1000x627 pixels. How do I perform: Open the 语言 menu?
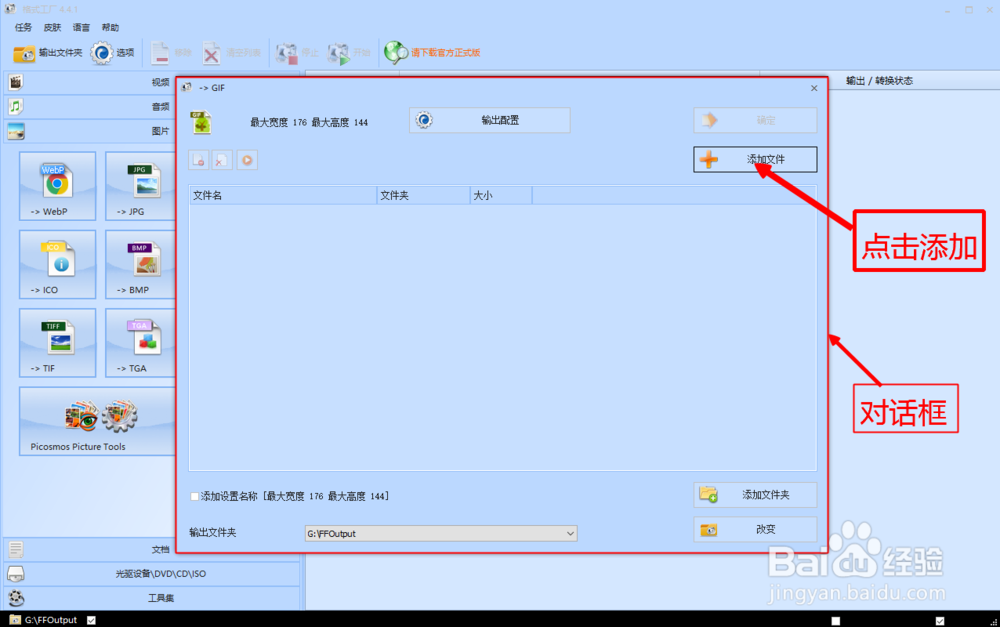tap(81, 28)
